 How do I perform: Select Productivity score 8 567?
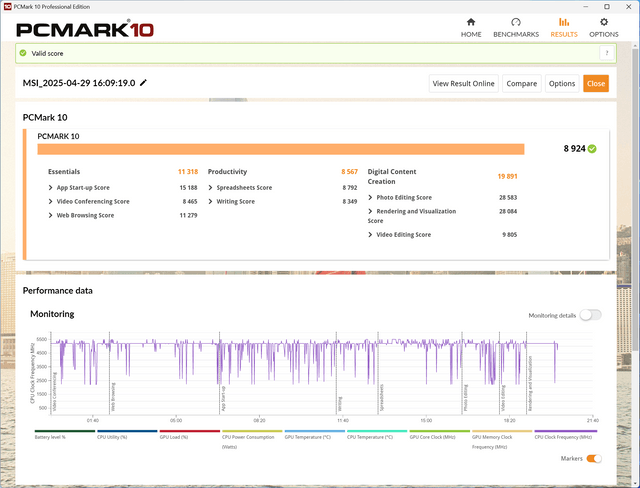[349, 172]
